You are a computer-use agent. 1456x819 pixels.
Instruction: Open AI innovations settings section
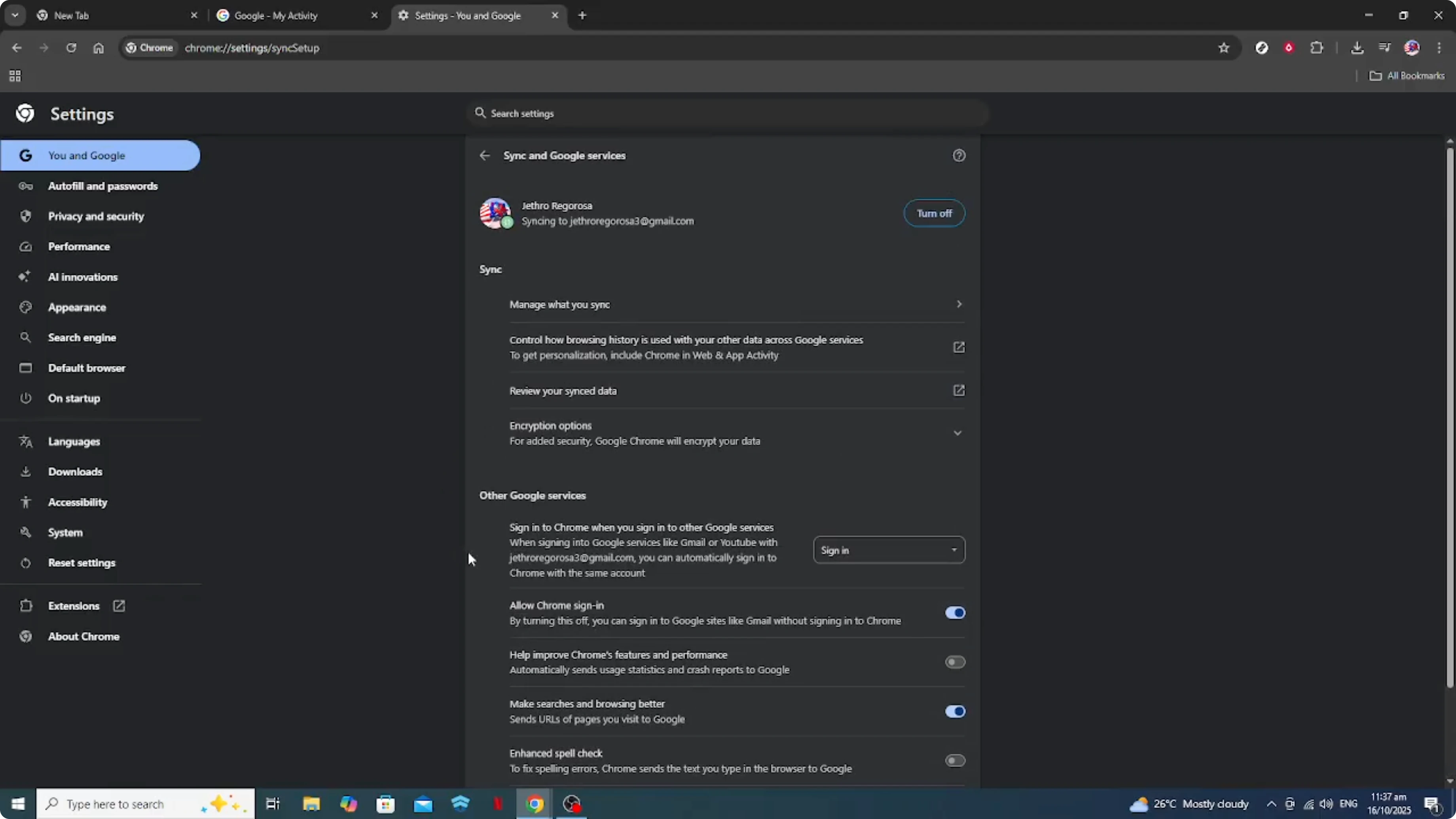click(100, 277)
